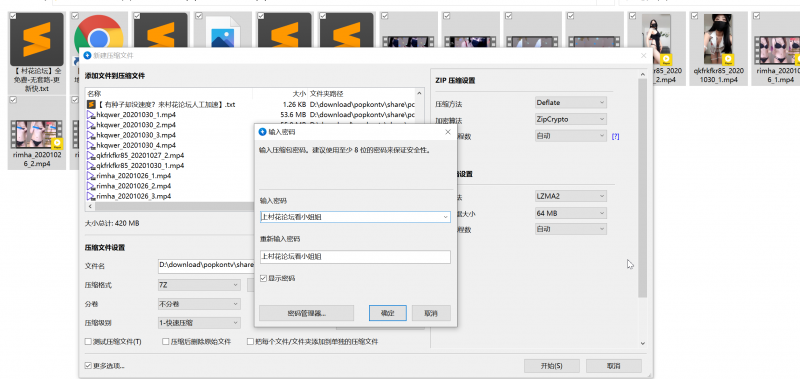The width and height of the screenshot is (800, 379).
Task: Click the 确定 button in password dialog
Action: [388, 313]
